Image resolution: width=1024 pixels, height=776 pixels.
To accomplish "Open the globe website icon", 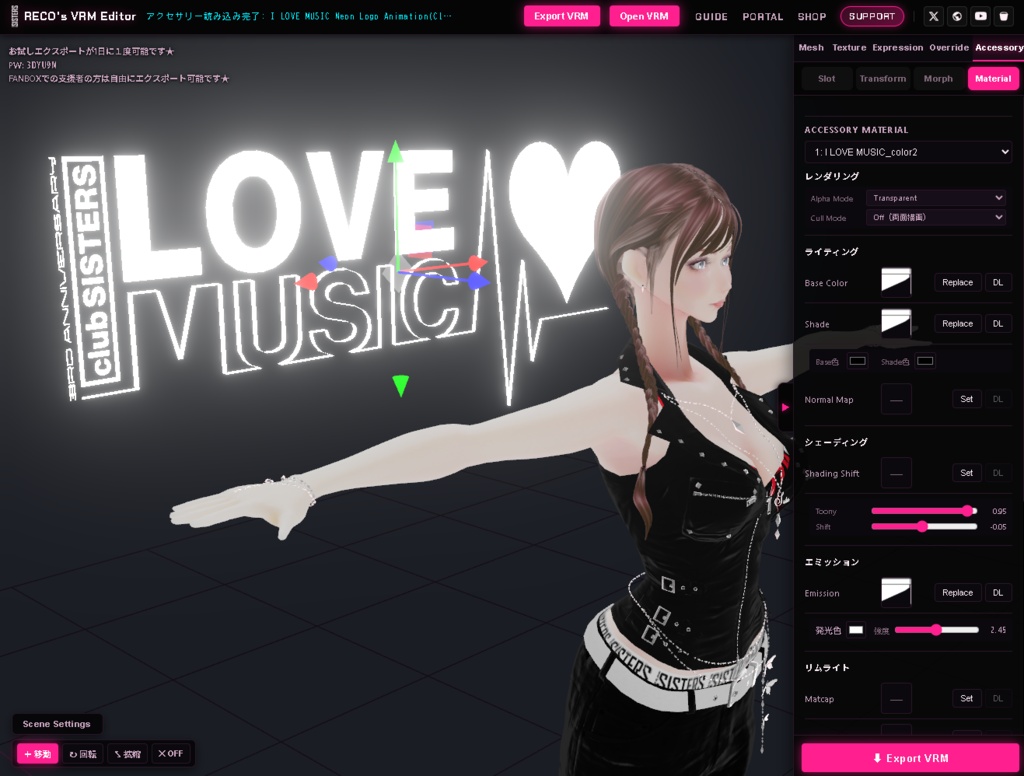I will click(957, 16).
